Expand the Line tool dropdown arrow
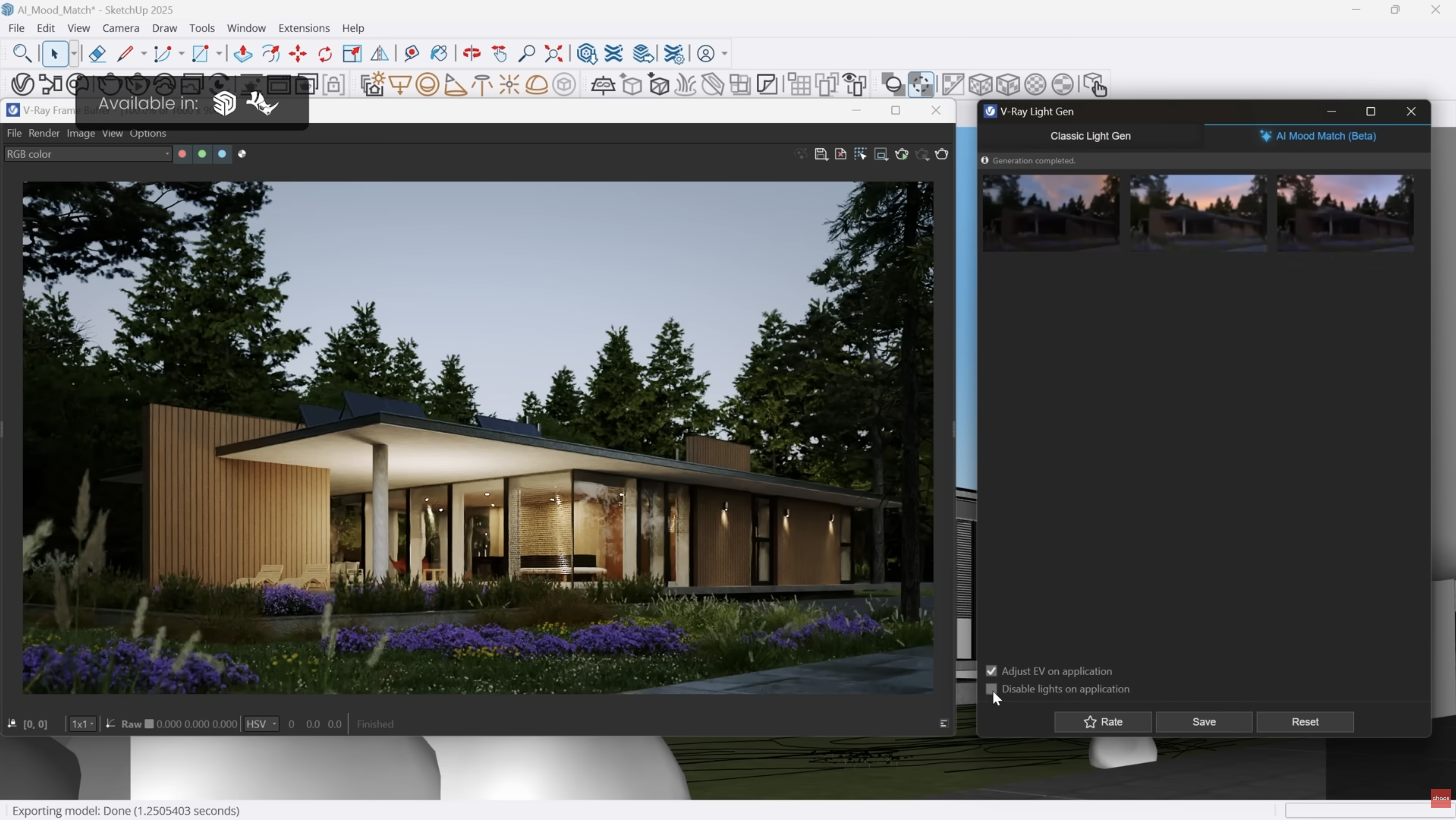Screen dimensions: 1456x820 click(x=144, y=54)
